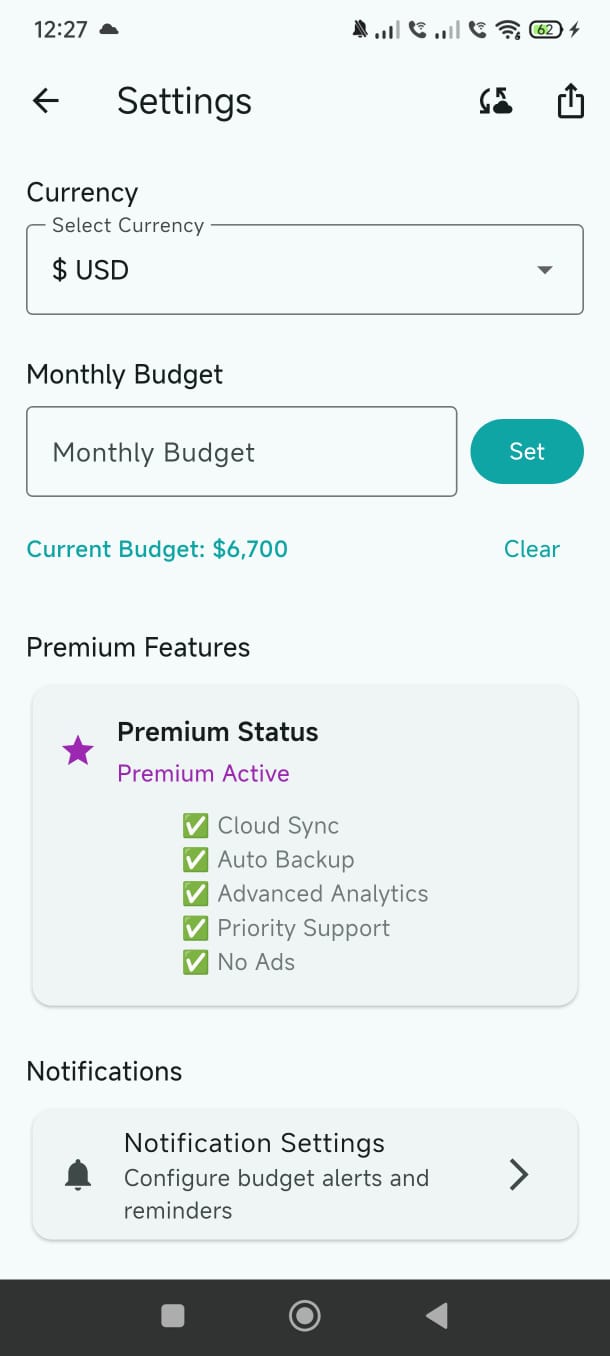This screenshot has height=1356, width=610.
Task: Clear the current budget
Action: [531, 549]
